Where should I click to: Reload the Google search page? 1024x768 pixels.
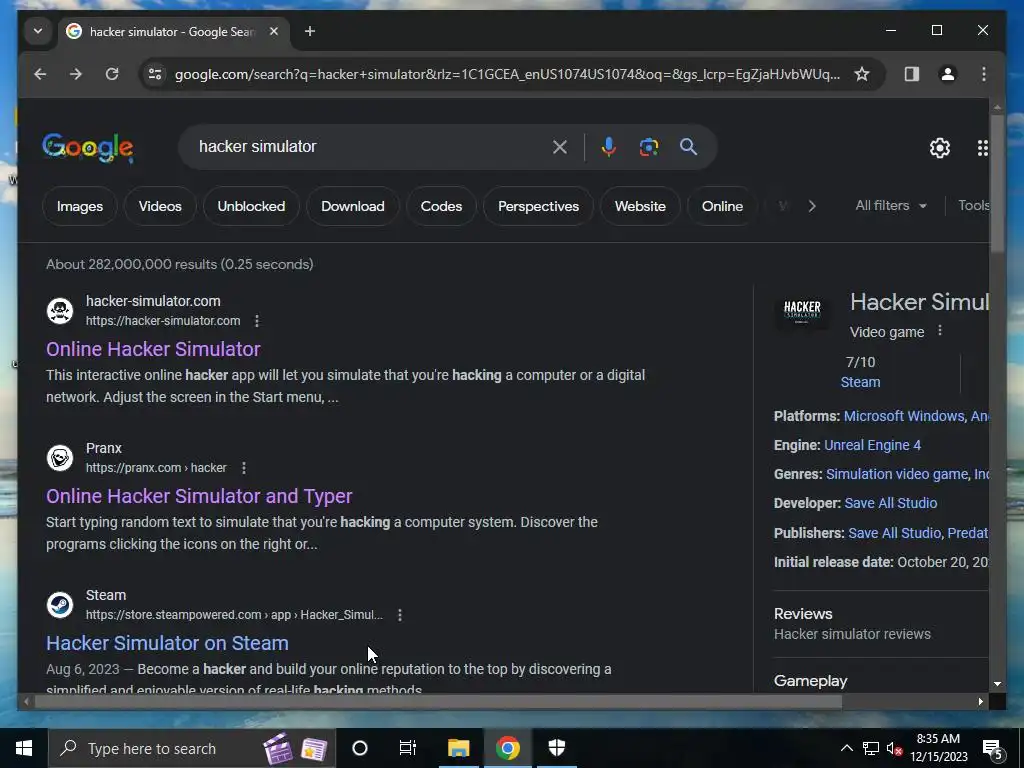click(x=112, y=74)
